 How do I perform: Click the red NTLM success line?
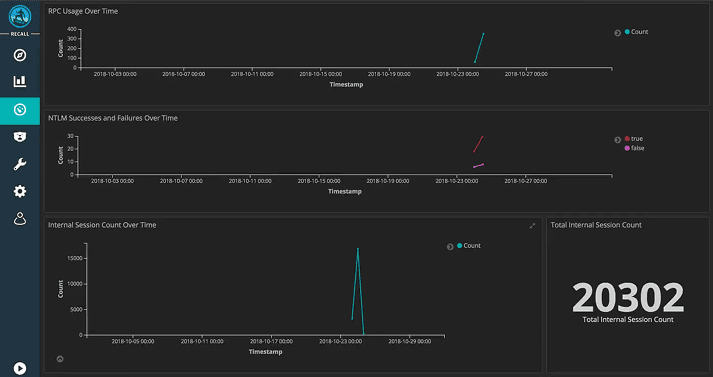coord(478,144)
